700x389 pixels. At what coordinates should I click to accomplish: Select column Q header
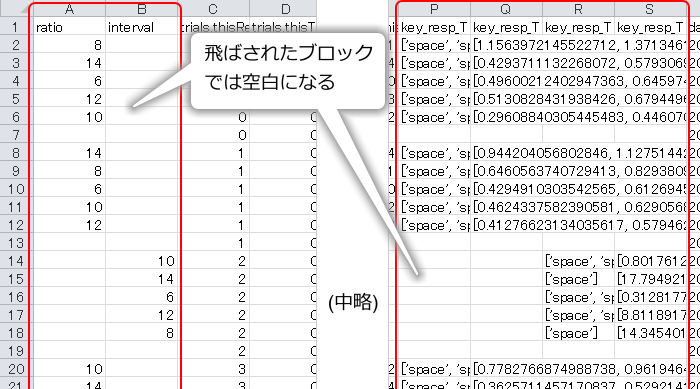point(506,9)
